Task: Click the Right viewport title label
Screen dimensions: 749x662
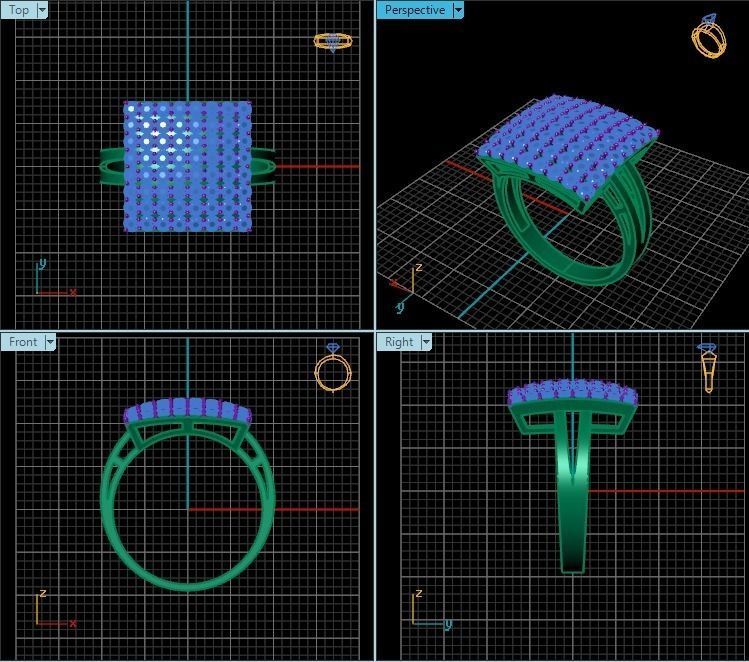Action: tap(399, 342)
